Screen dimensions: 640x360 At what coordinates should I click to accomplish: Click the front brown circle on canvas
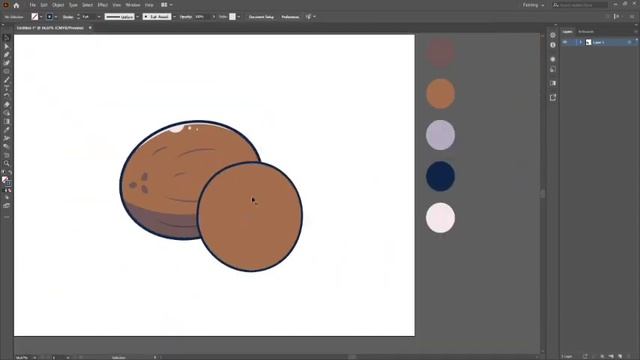click(x=250, y=216)
